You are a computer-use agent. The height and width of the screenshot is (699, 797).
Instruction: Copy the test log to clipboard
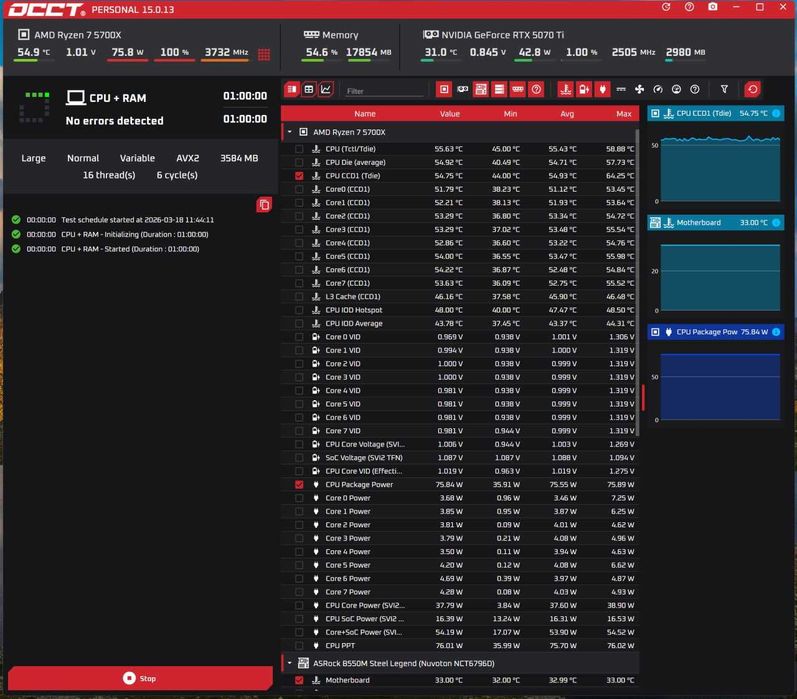pos(264,205)
